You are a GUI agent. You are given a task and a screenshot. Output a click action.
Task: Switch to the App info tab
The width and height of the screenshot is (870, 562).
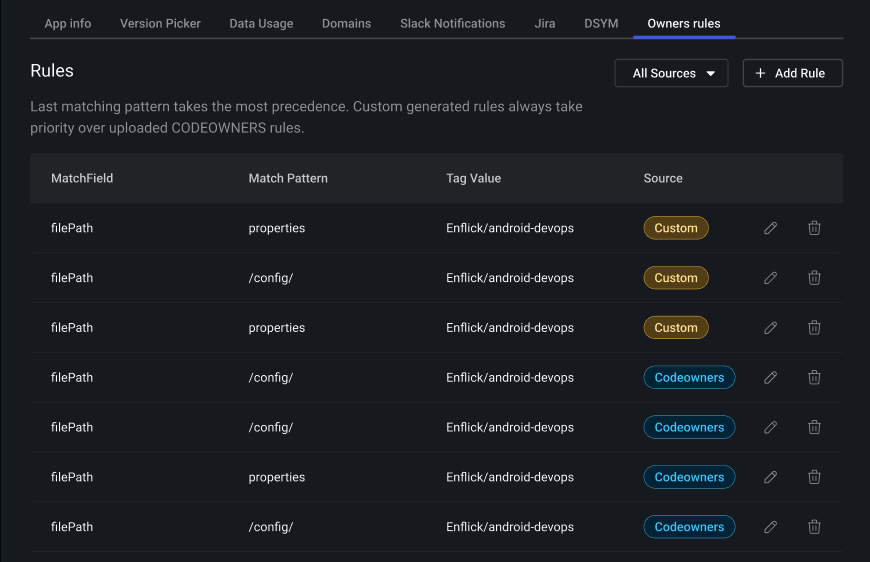68,23
